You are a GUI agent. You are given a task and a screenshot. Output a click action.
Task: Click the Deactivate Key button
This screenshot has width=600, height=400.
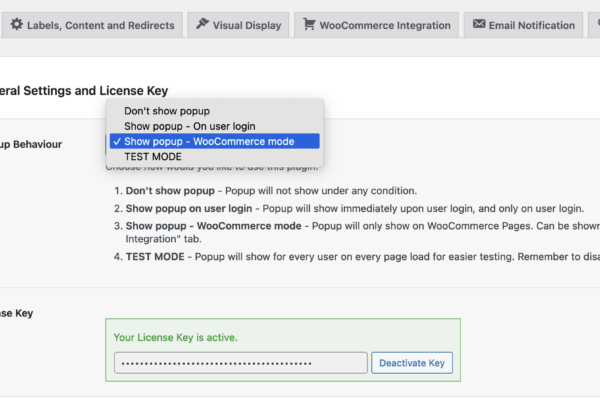[x=412, y=363]
